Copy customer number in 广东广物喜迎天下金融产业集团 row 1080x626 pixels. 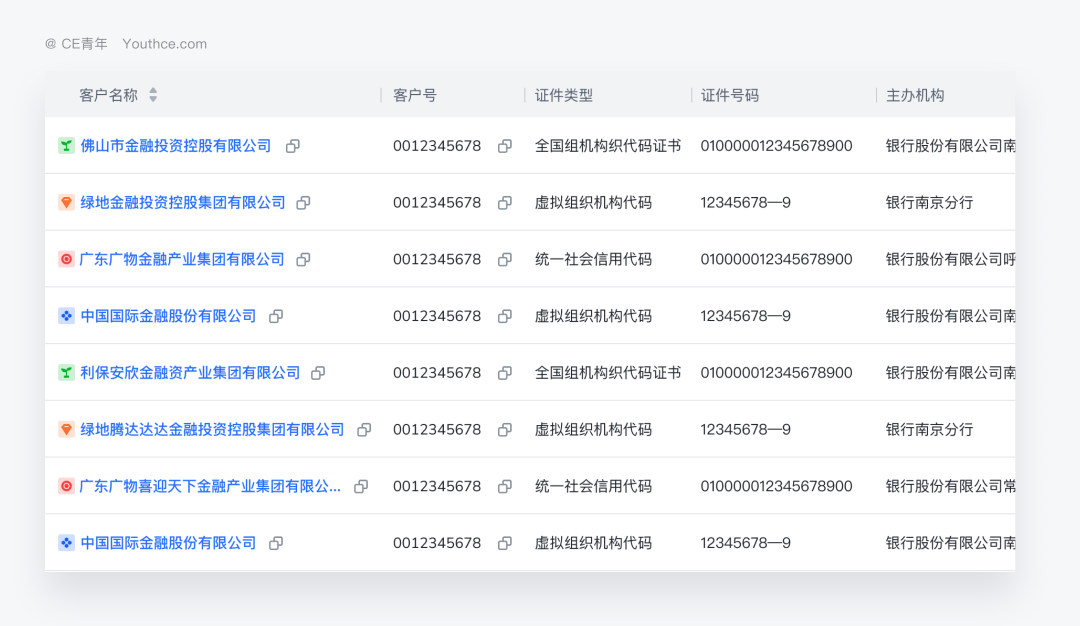[505, 486]
